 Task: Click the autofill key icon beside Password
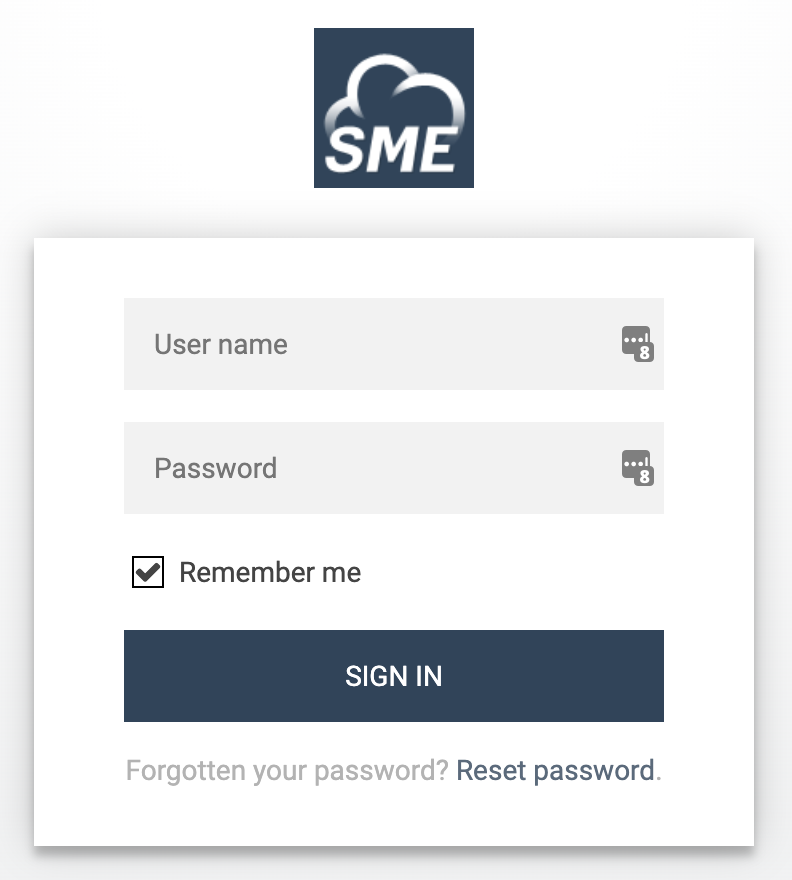pyautogui.click(x=637, y=467)
